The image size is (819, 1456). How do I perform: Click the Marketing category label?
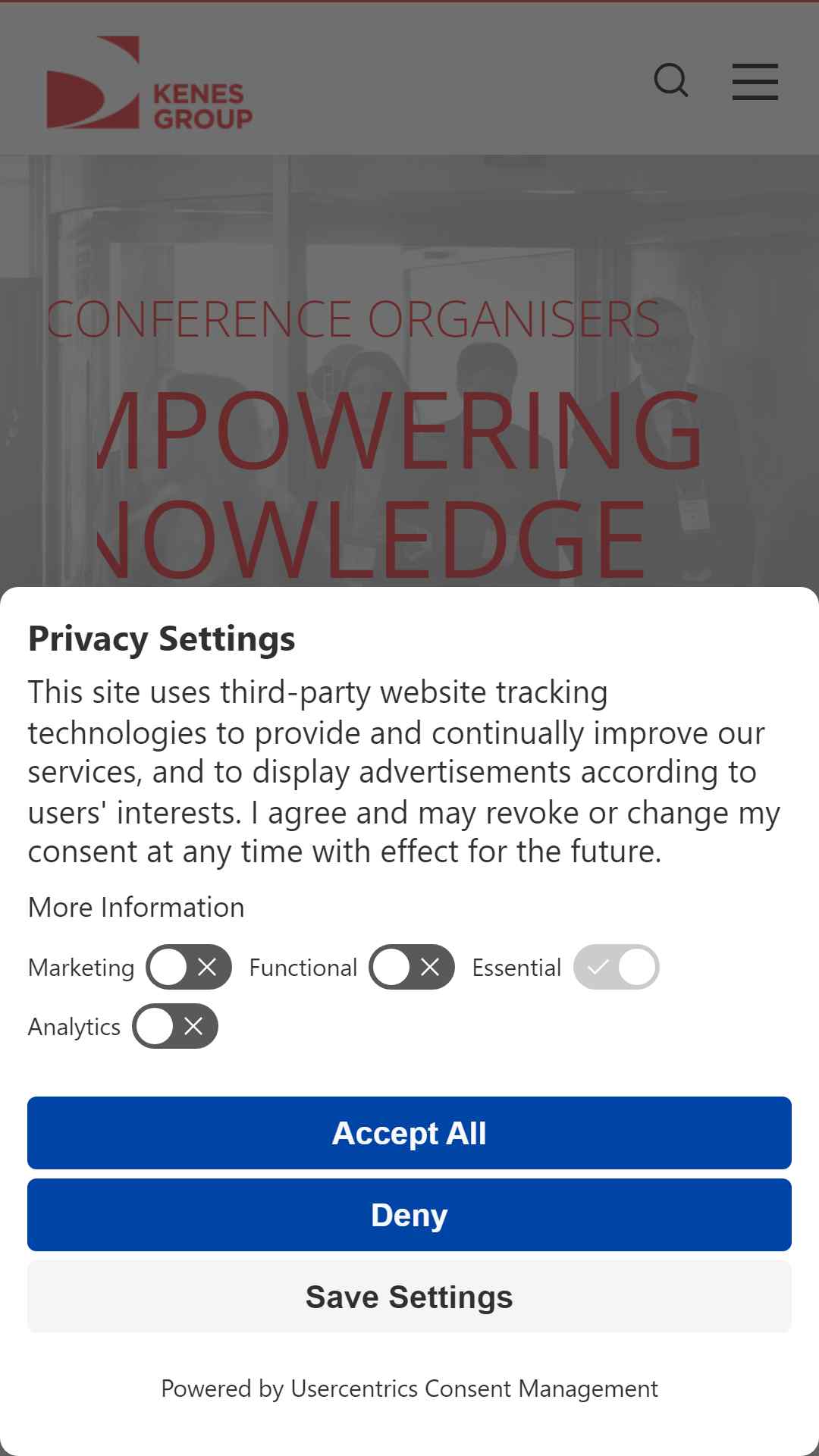pyautogui.click(x=81, y=968)
